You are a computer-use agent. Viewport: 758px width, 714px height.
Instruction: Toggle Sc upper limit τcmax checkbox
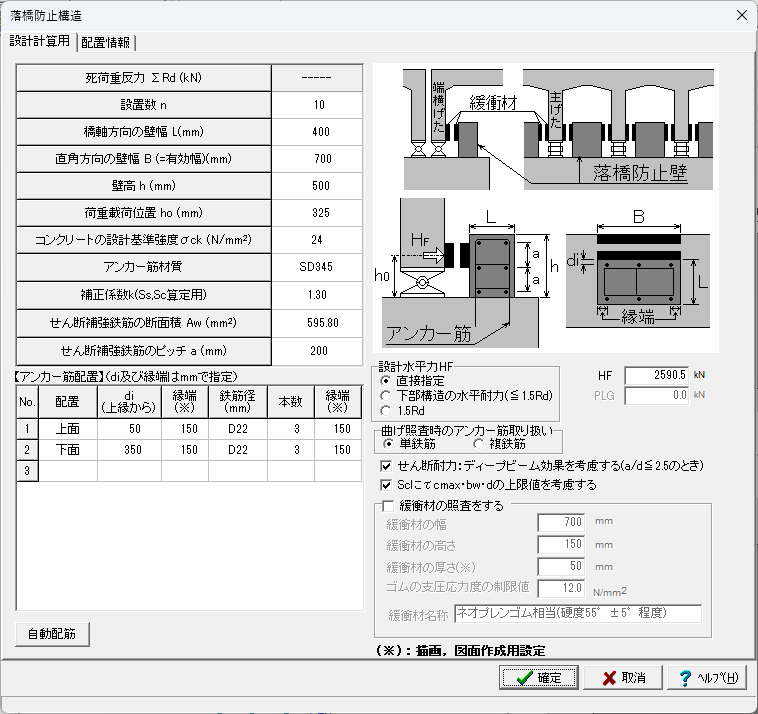click(x=388, y=485)
